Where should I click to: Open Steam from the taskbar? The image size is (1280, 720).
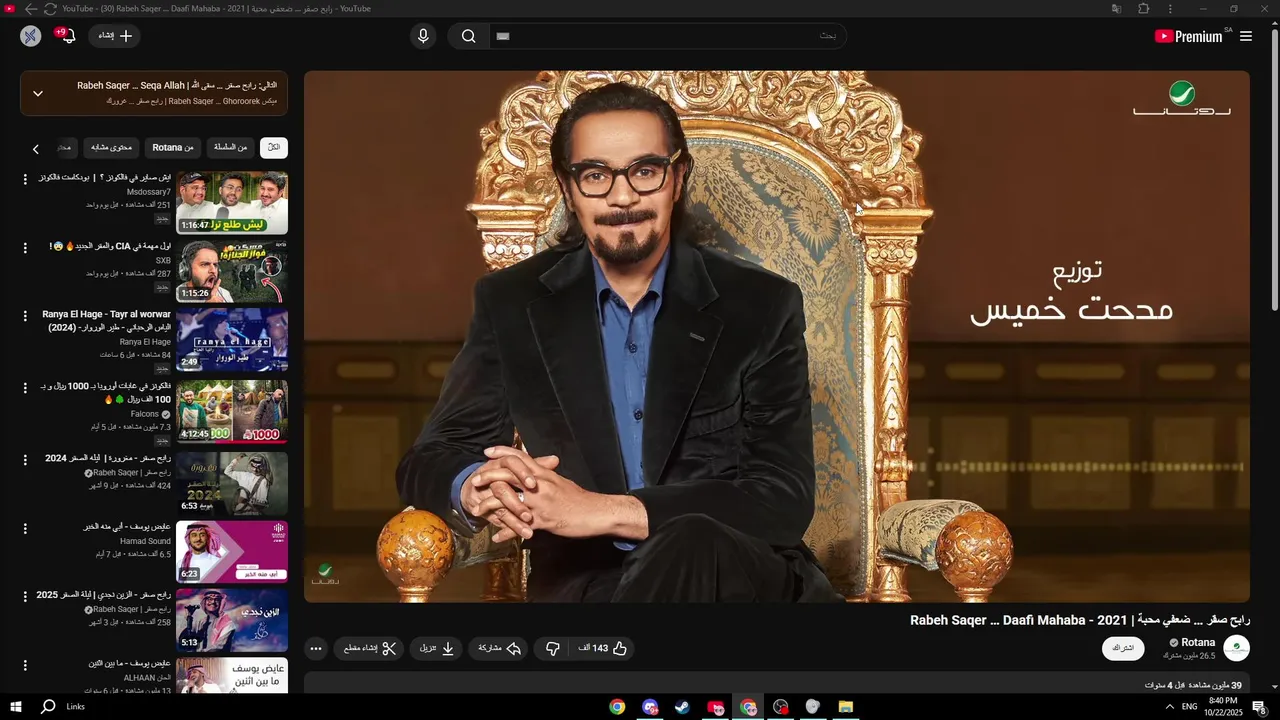[682, 706]
